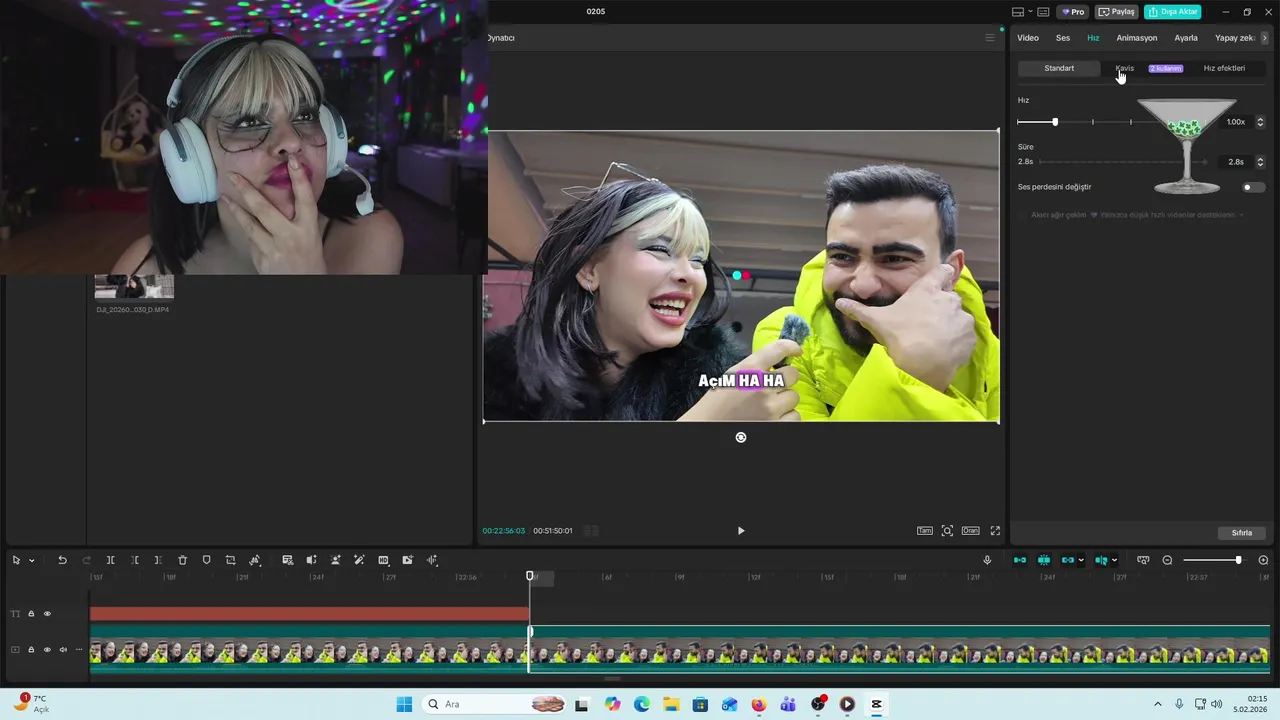Hide the text track with eye icon
1280x720 pixels.
coord(47,614)
